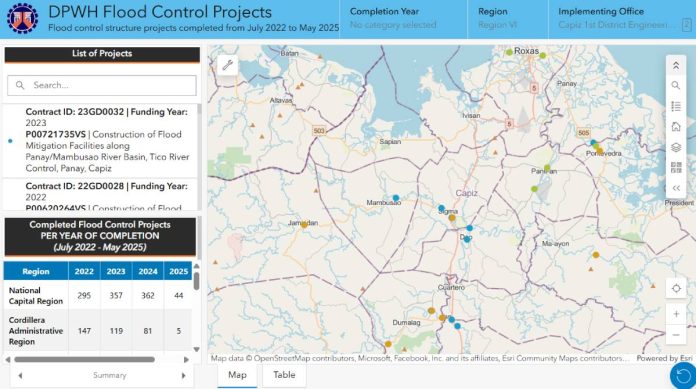
Task: Click the value 119 in the table
Action: (116, 331)
